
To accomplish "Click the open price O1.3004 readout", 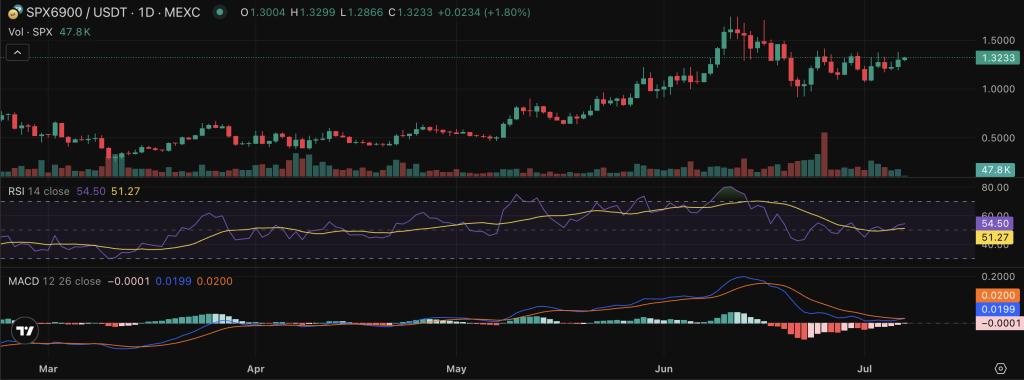I will pos(264,12).
